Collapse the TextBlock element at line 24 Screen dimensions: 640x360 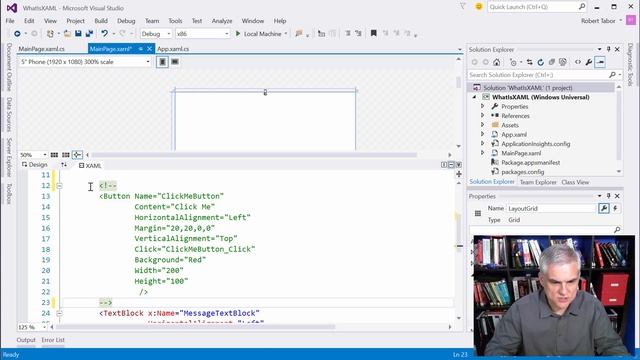[x=59, y=313]
